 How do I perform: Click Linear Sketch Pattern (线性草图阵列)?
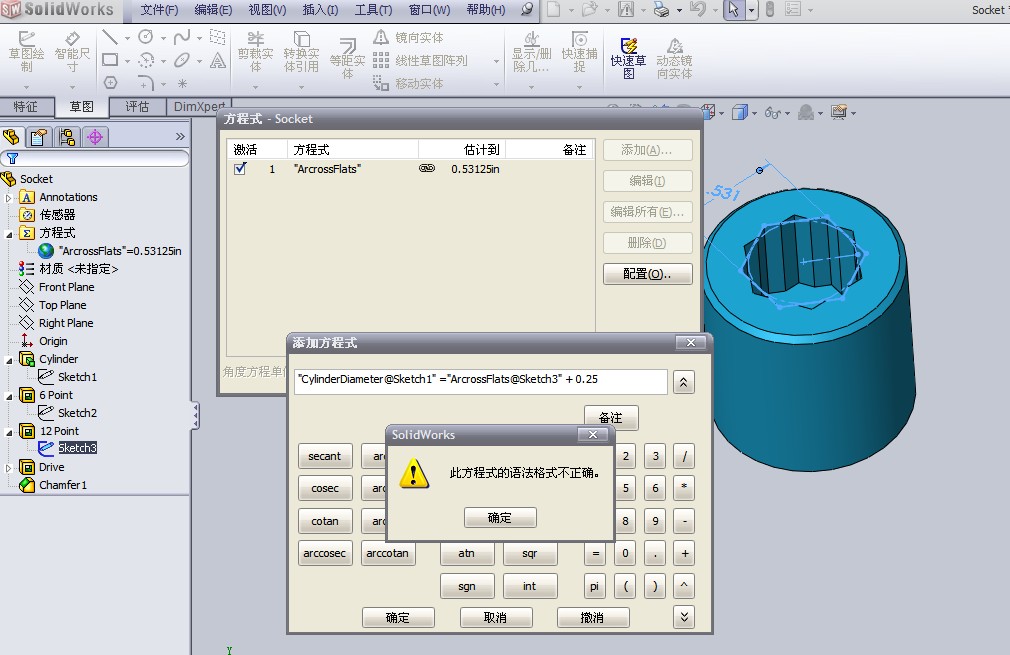click(x=420, y=61)
